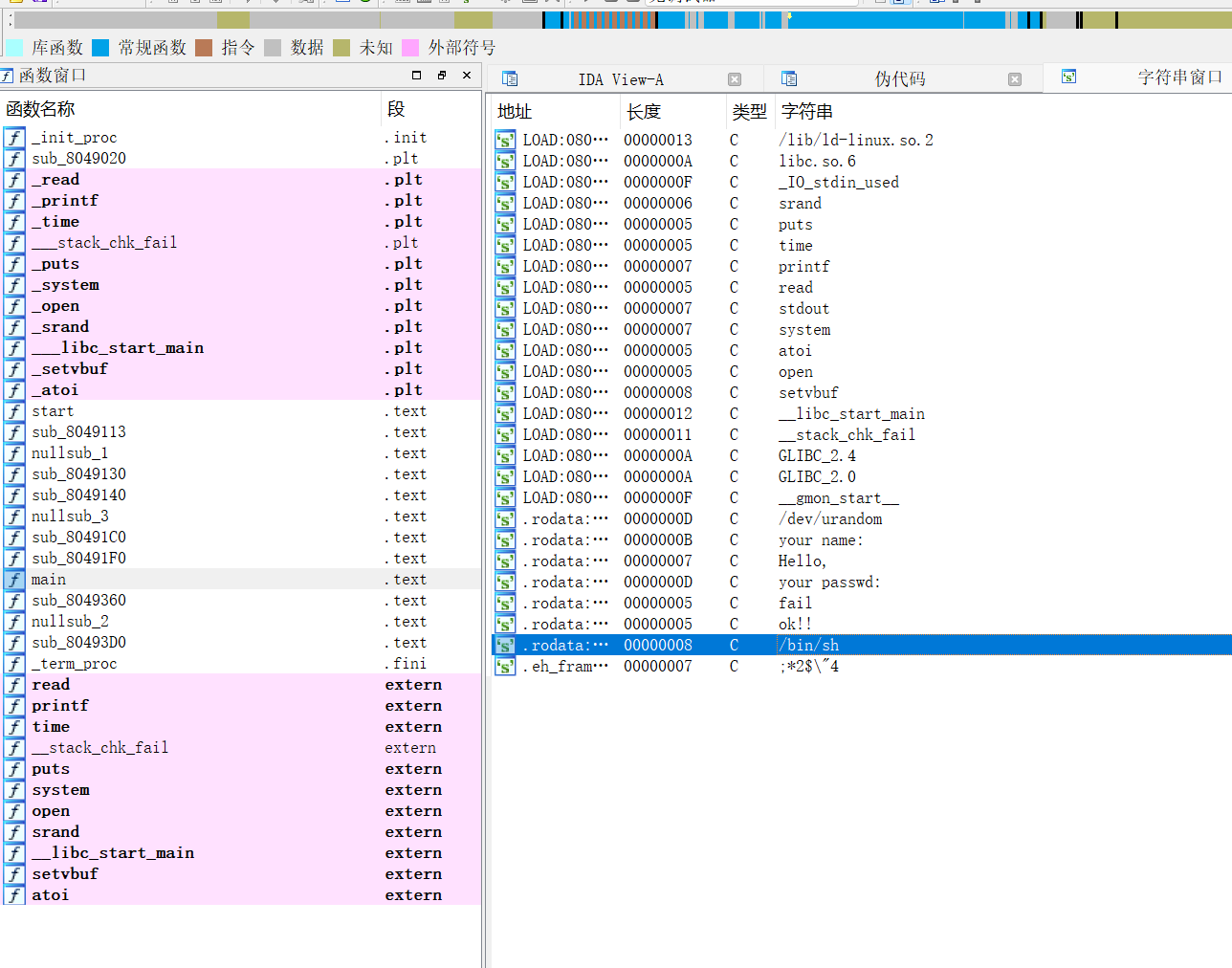Close the 伪代码 tab
This screenshot has width=1232, height=968.
(1015, 79)
